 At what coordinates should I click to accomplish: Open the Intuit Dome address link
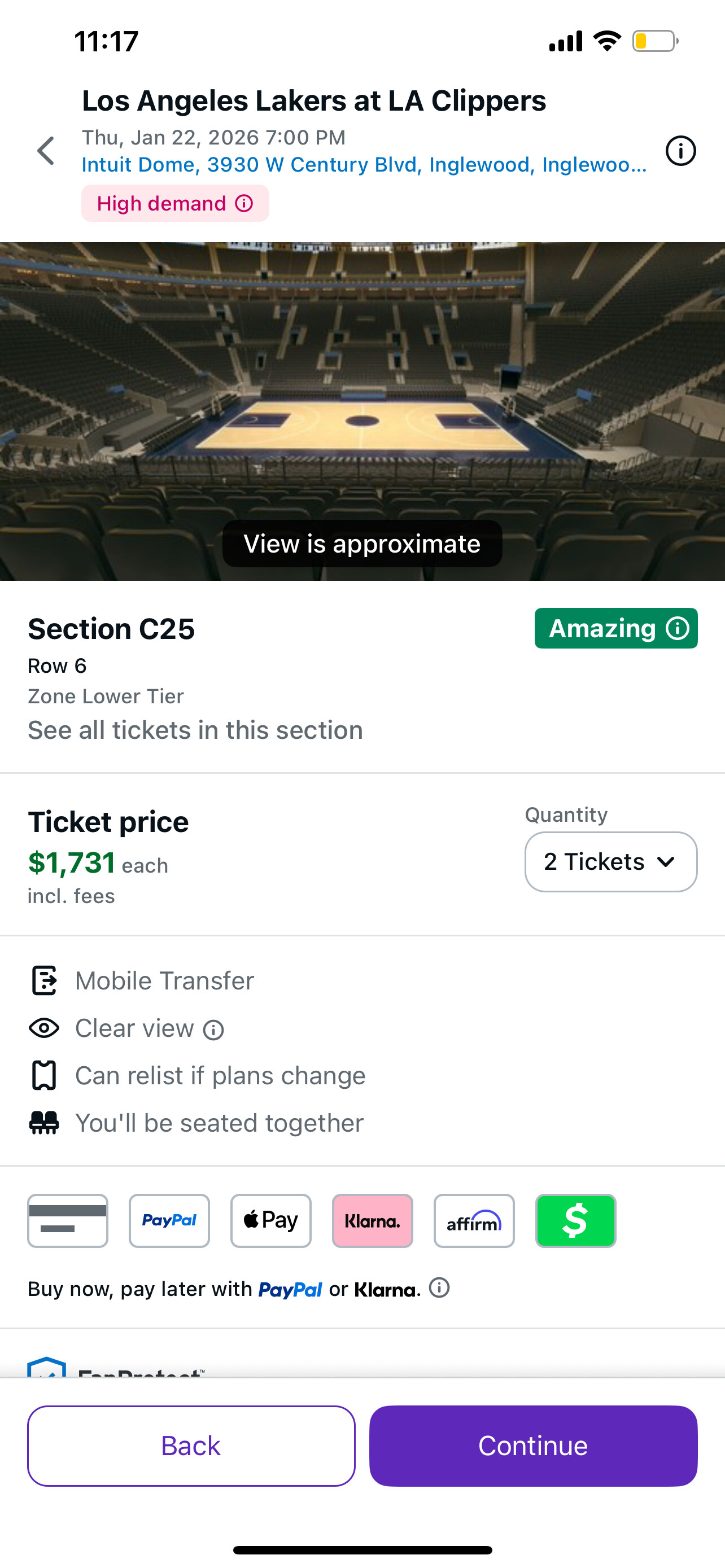coord(364,165)
